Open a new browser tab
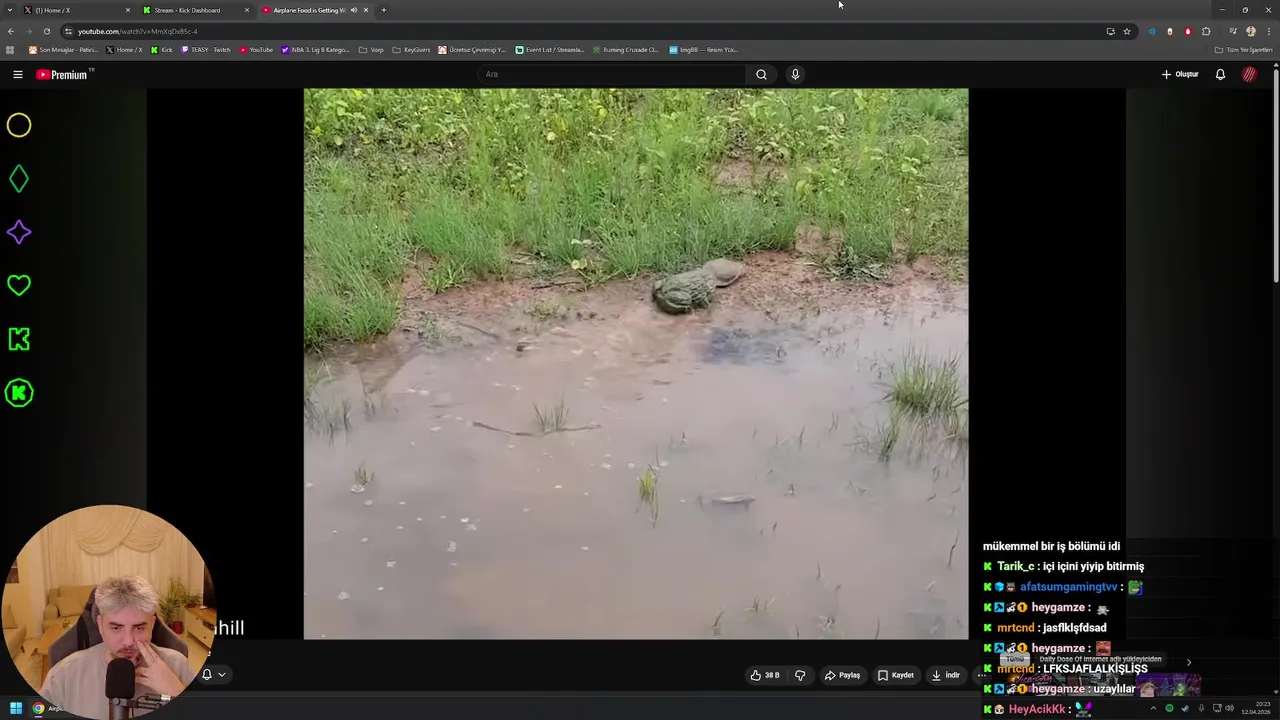The image size is (1280, 720). (383, 10)
